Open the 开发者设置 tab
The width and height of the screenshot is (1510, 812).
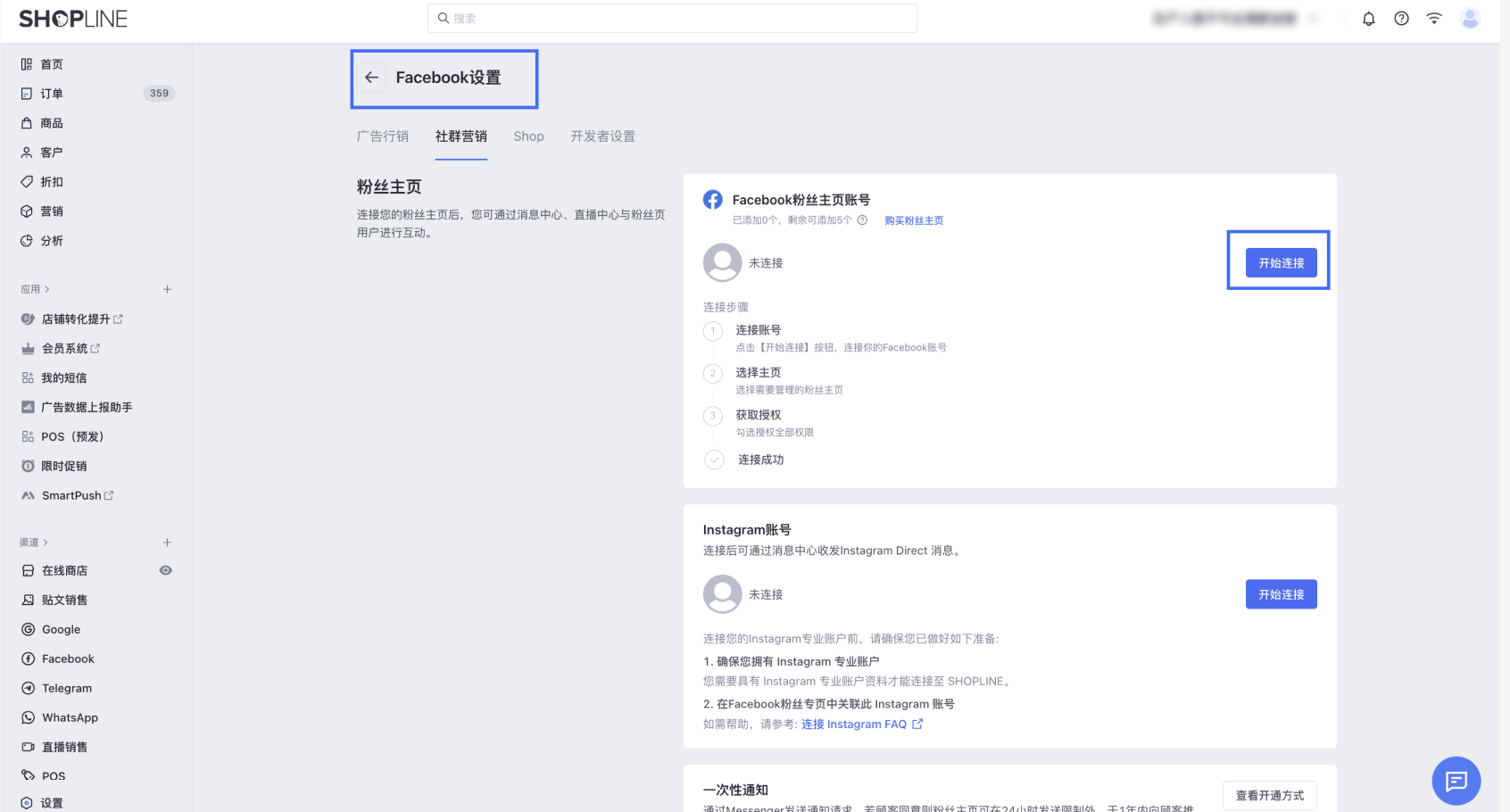[603, 137]
